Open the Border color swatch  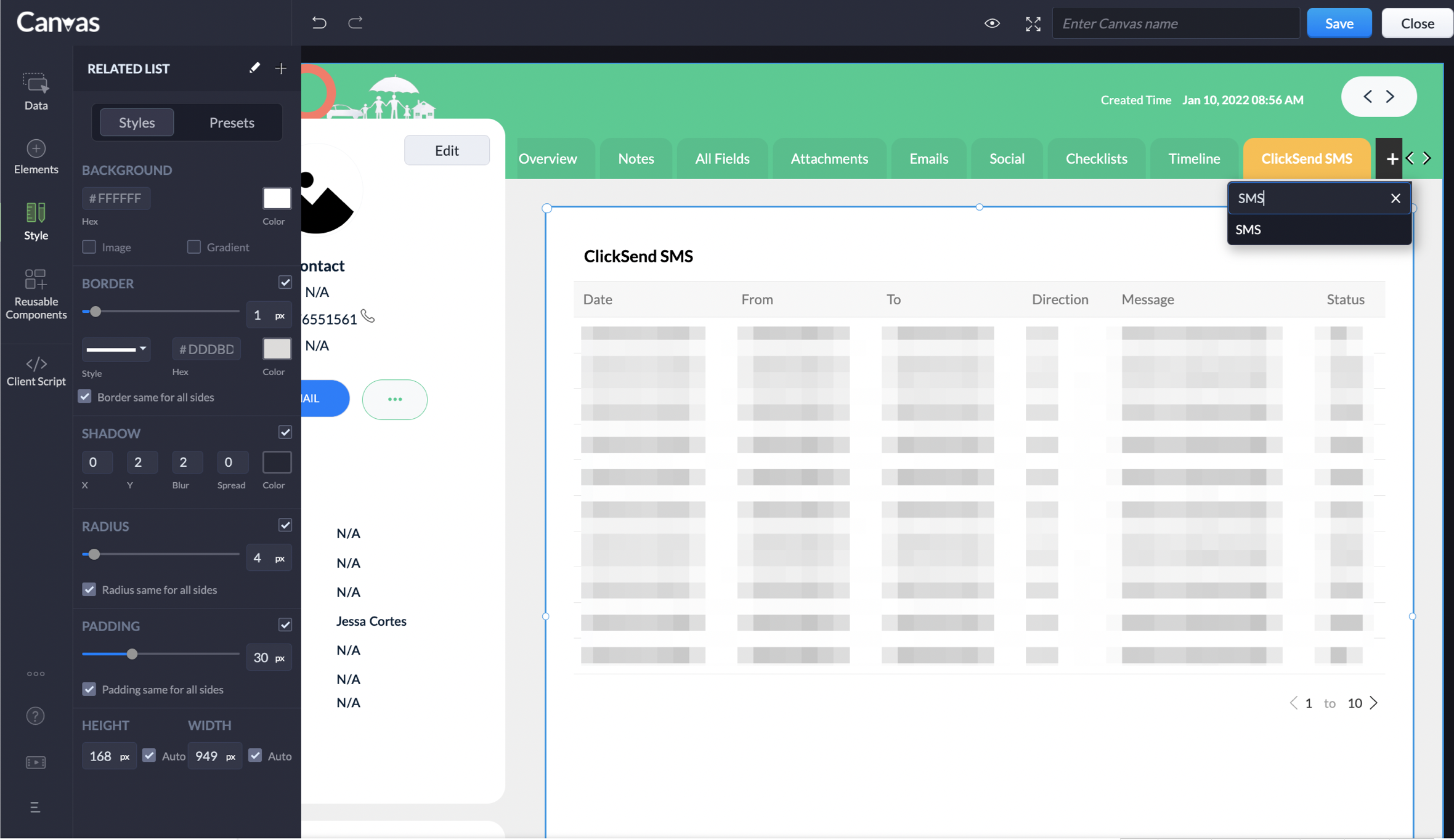point(277,349)
